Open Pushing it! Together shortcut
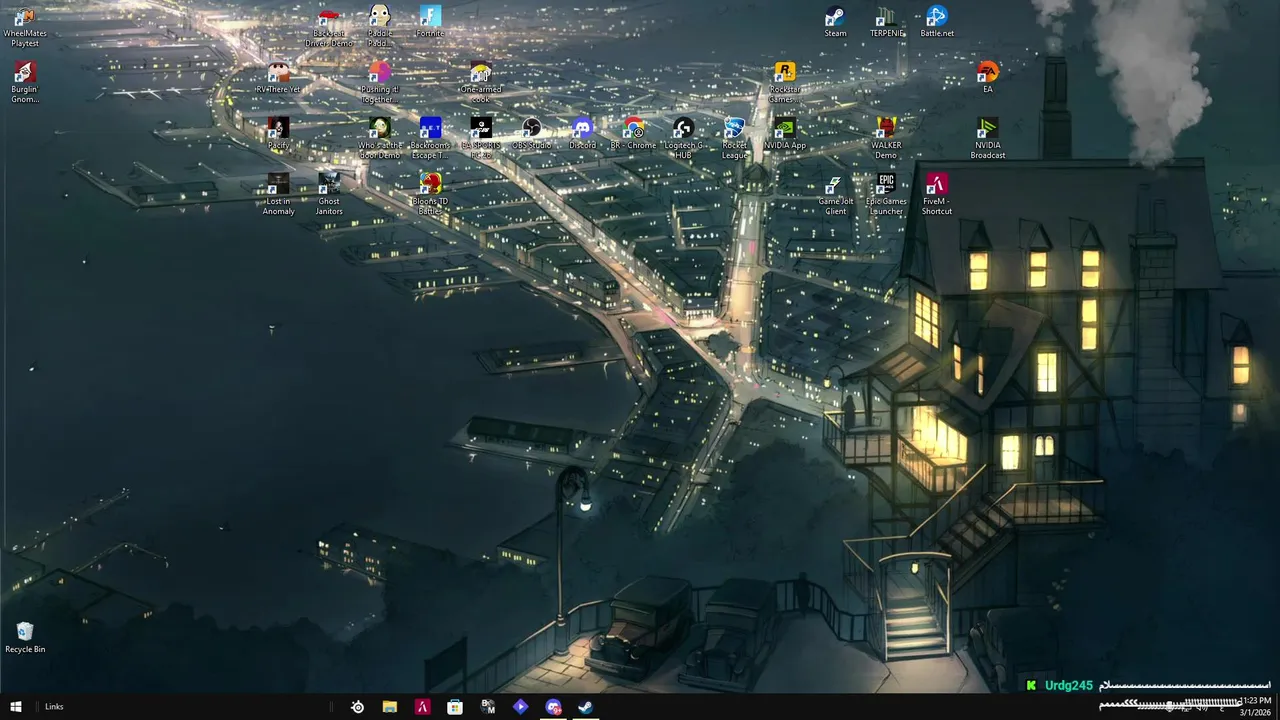 380,82
